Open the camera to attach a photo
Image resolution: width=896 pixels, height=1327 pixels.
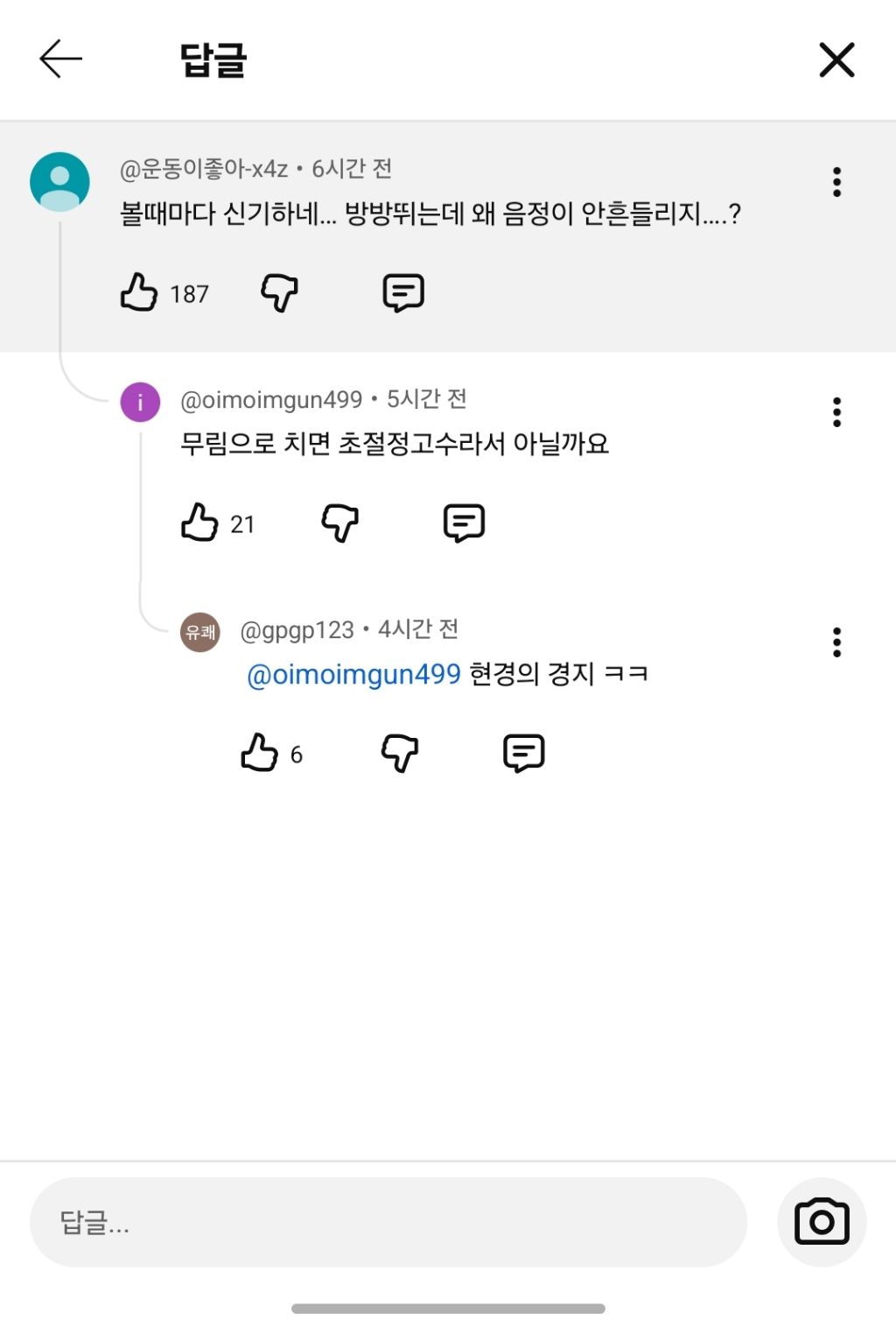[821, 1222]
